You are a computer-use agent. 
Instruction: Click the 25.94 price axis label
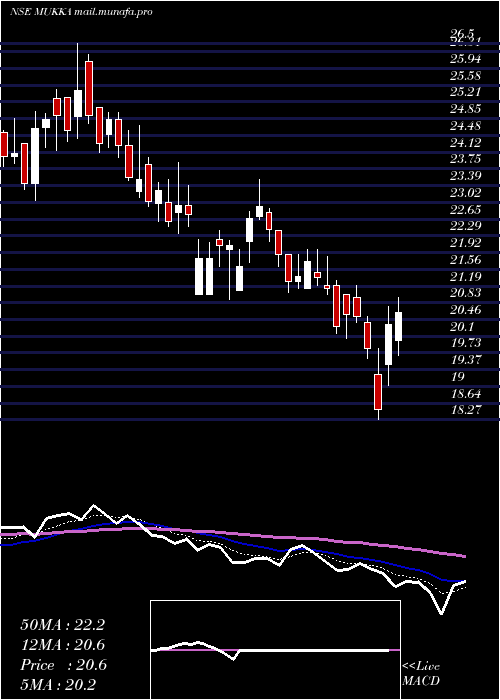(x=466, y=59)
